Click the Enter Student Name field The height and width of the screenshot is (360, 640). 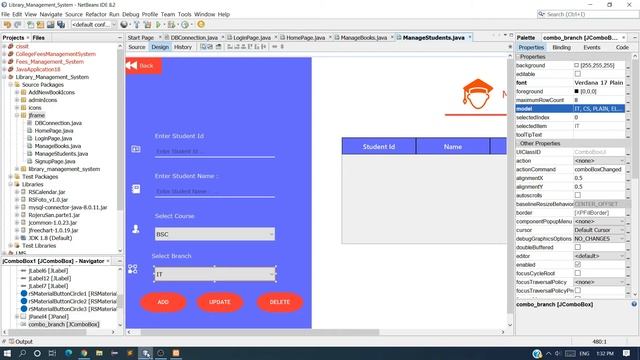[215, 191]
